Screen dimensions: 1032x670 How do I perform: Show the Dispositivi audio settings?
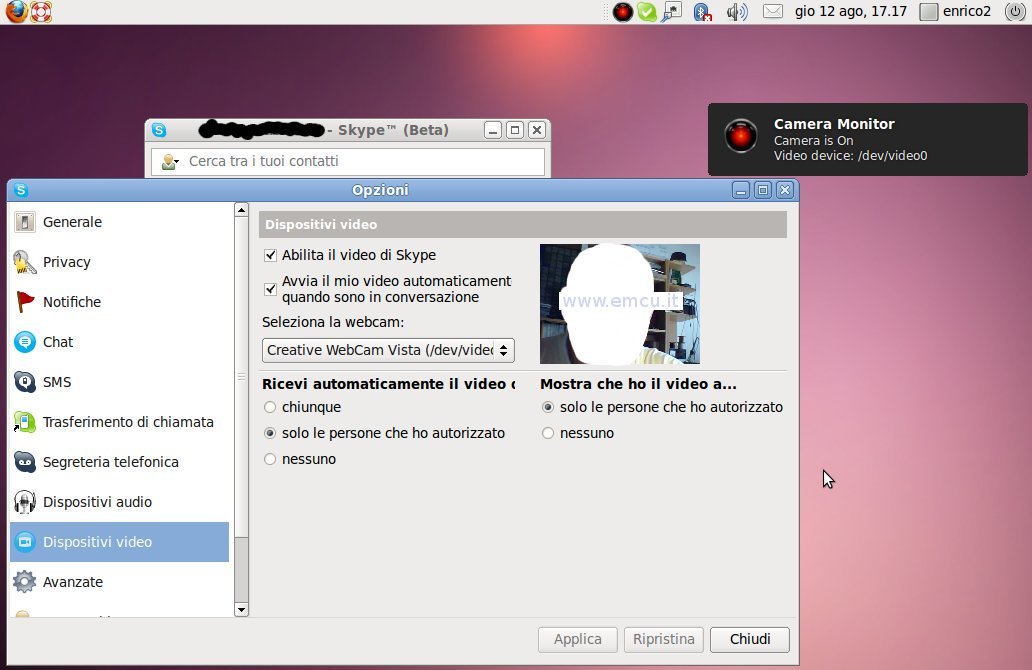click(x=119, y=502)
